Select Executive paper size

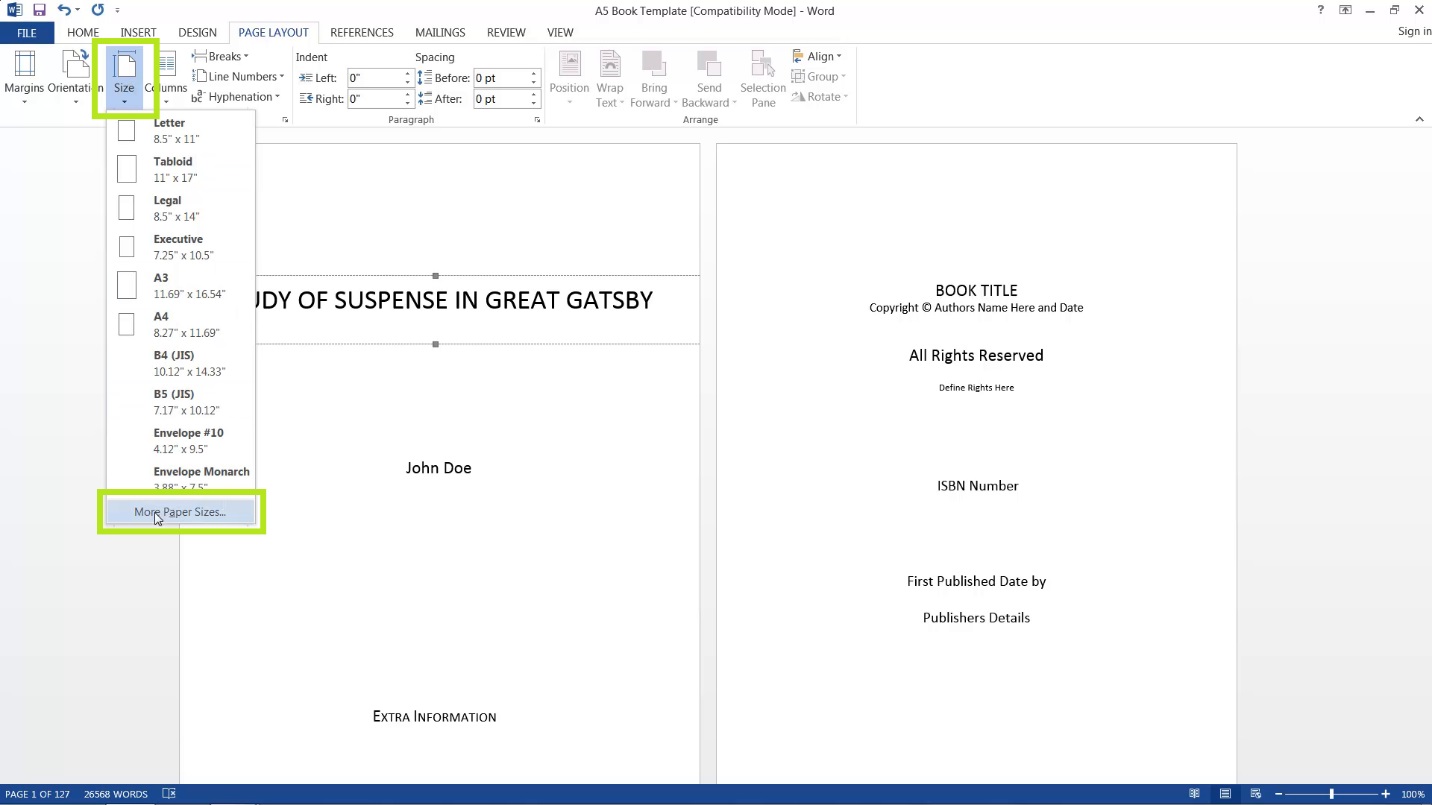(181, 247)
